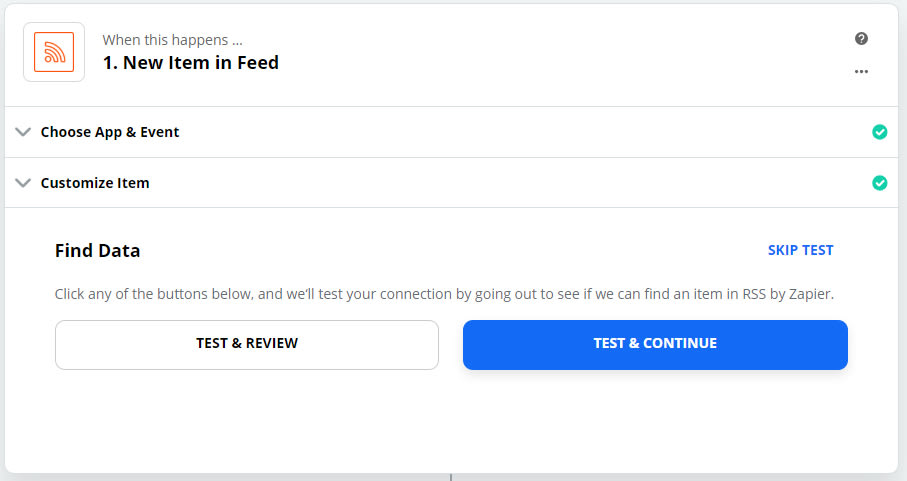Image resolution: width=907 pixels, height=481 pixels.
Task: Open the Choose App & Event section title
Action: (110, 132)
